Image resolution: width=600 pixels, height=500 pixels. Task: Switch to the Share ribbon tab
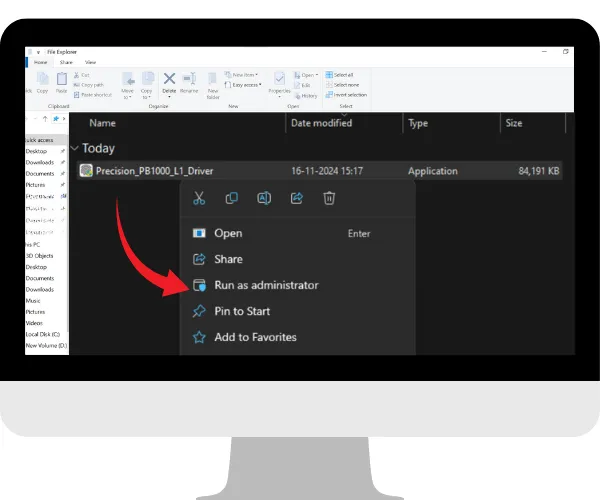(66, 62)
